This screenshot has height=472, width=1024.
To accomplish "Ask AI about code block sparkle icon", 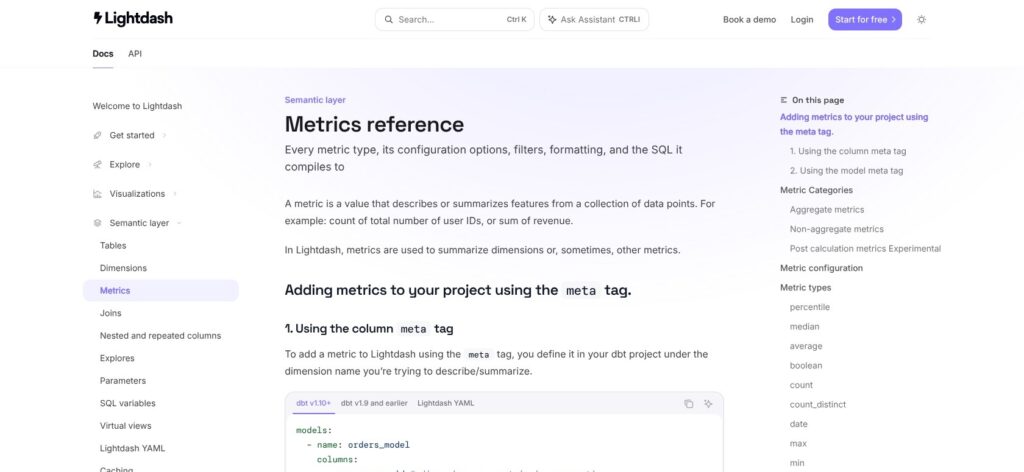I will [x=708, y=403].
